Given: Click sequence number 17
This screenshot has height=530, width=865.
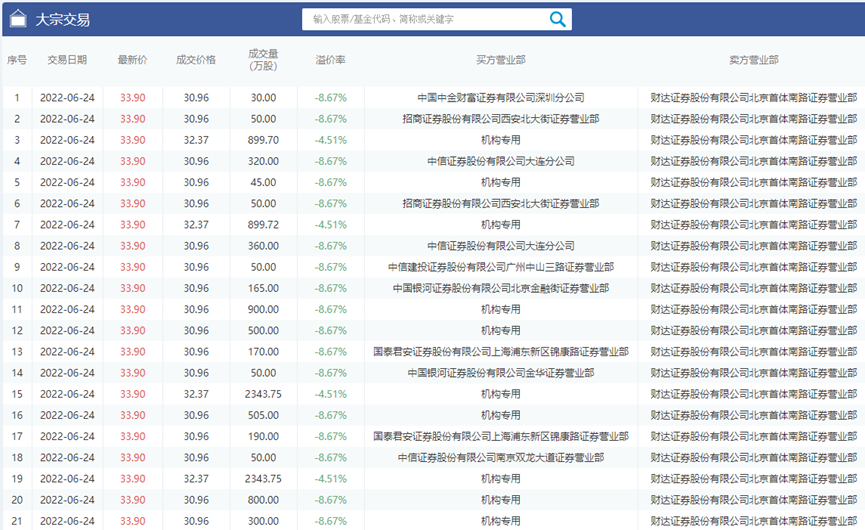Looking at the screenshot, I should coord(17,436).
